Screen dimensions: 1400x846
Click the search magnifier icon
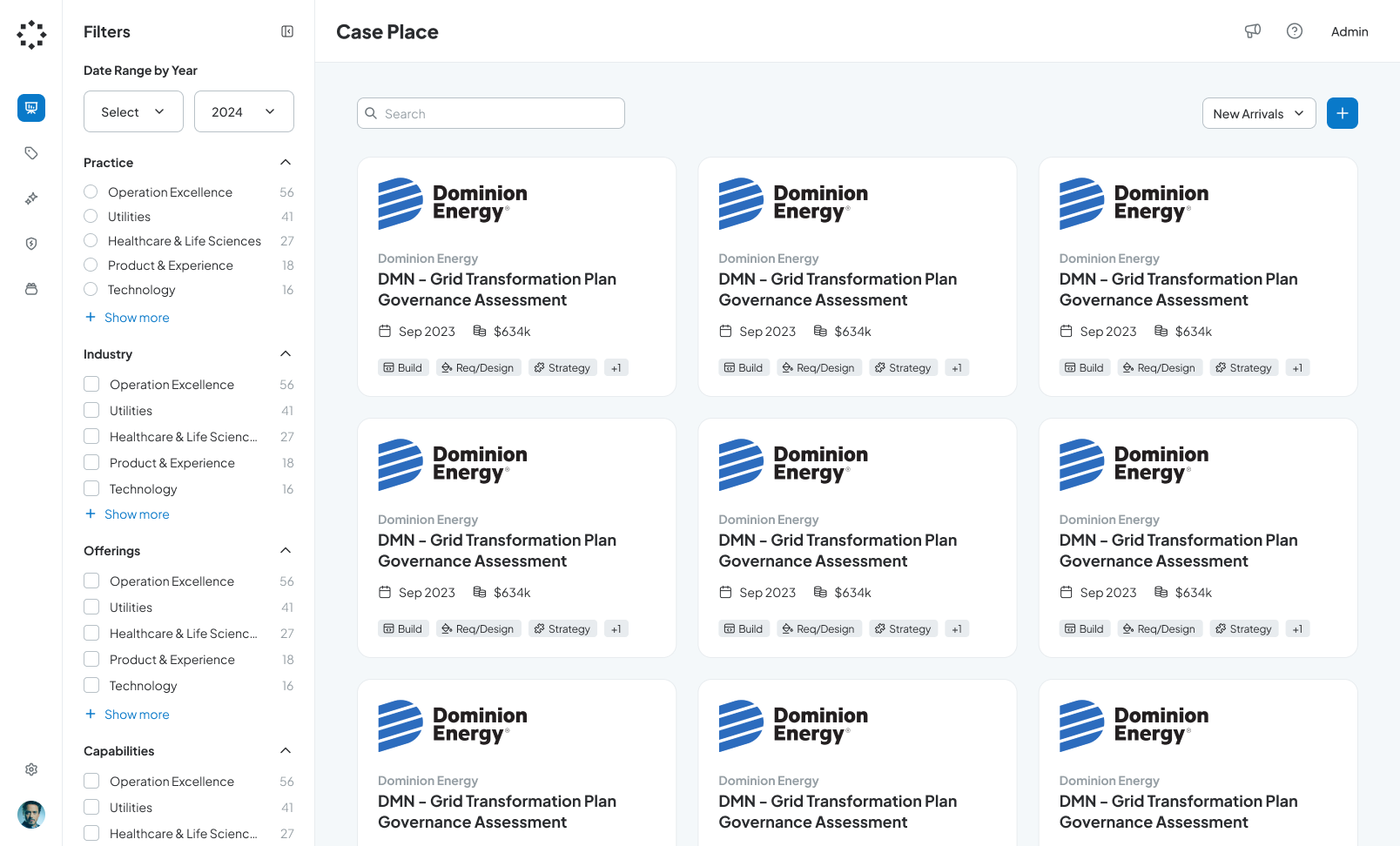371,113
